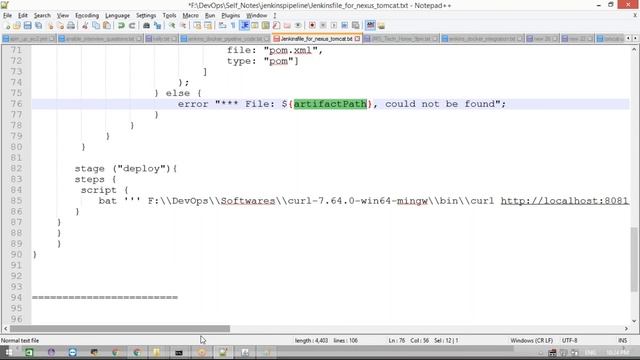Screen dimensions: 640x360
Task: Click the vertical scrollbar up arrow
Action: pyautogui.click(x=634, y=49)
